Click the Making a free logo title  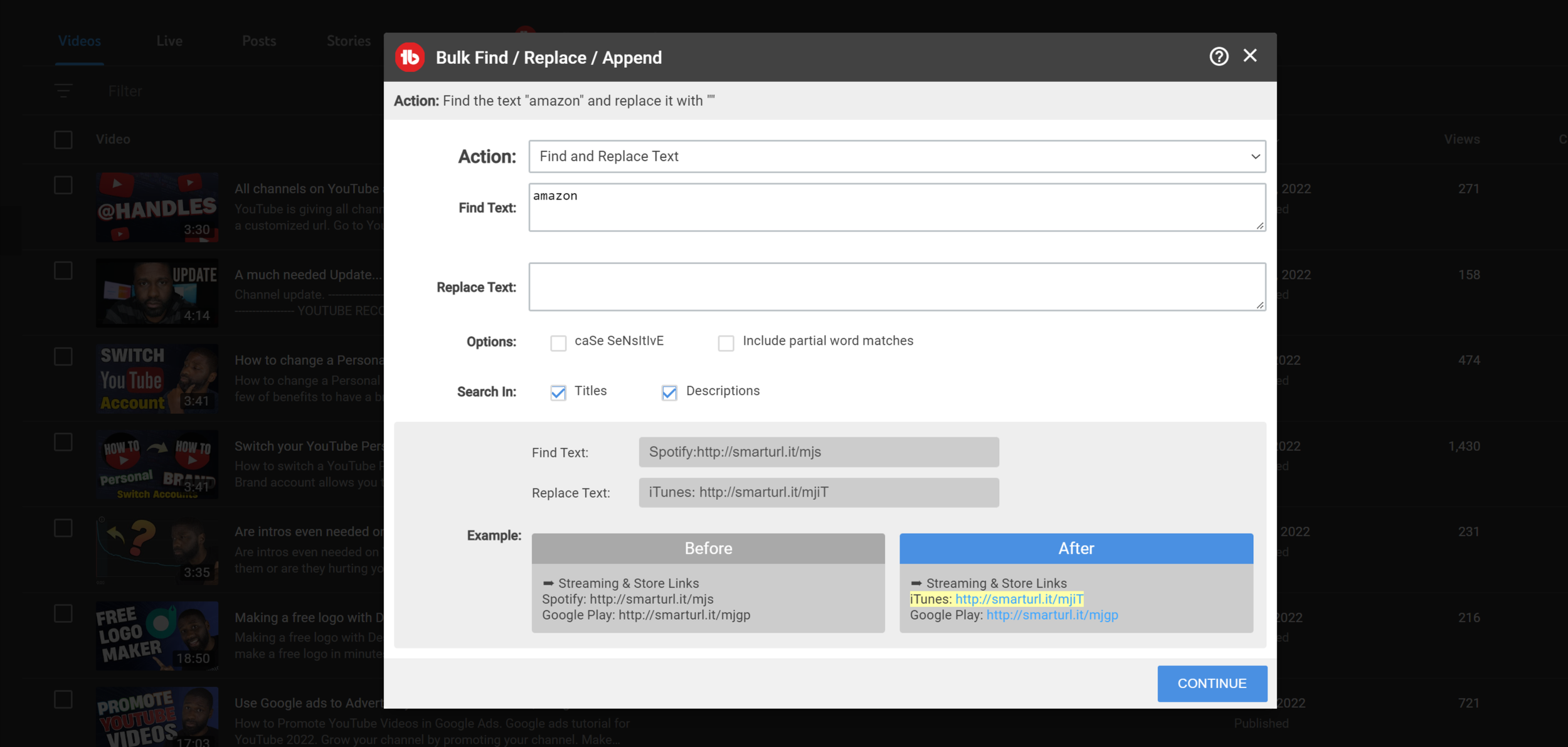[x=309, y=617]
